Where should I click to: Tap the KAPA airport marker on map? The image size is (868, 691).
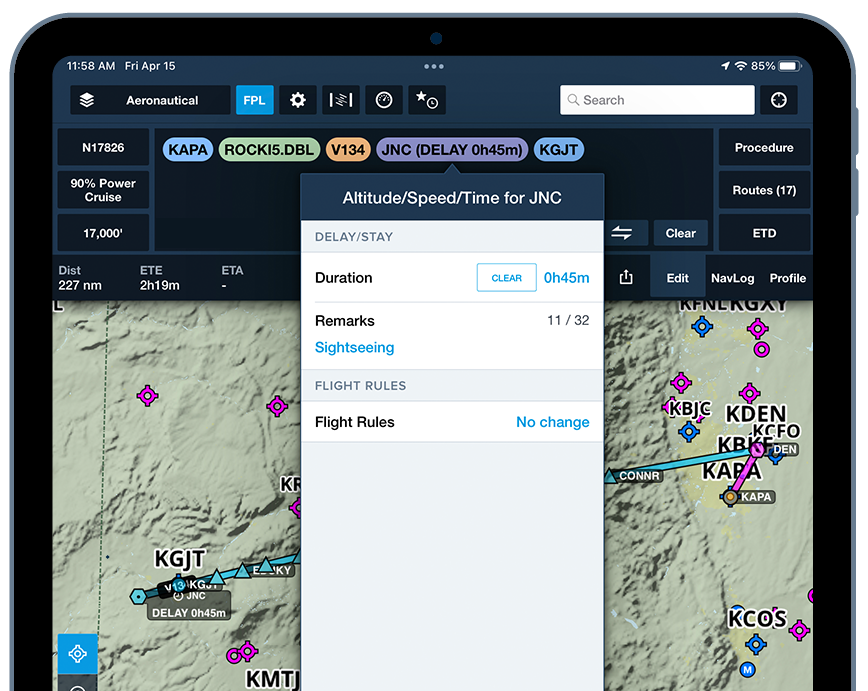pos(731,497)
